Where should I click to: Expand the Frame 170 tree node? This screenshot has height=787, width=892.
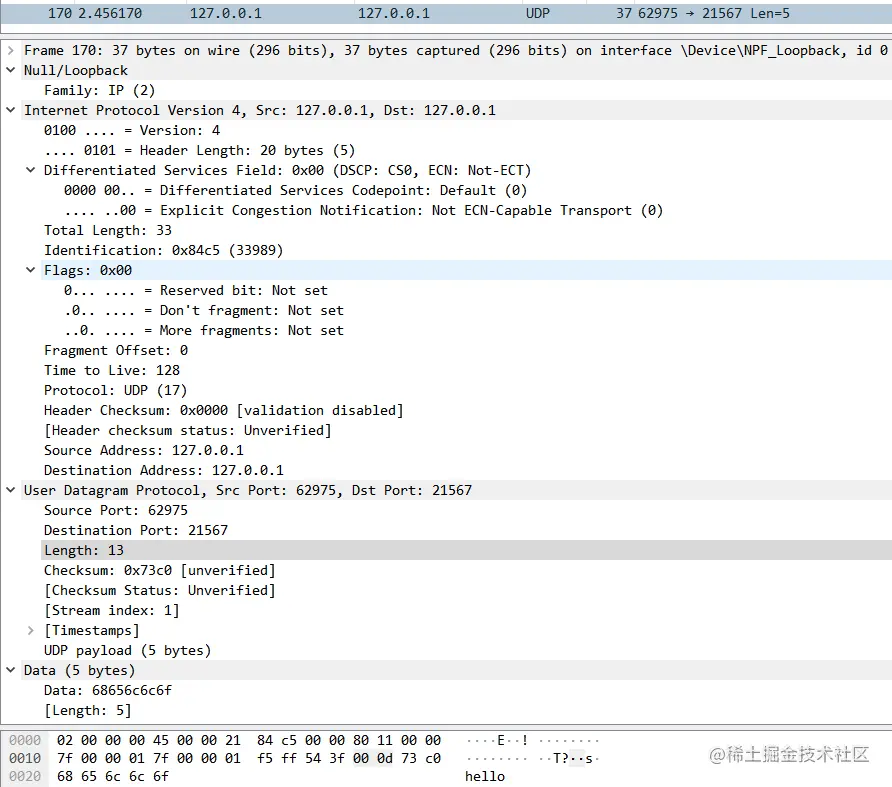pyautogui.click(x=10, y=51)
